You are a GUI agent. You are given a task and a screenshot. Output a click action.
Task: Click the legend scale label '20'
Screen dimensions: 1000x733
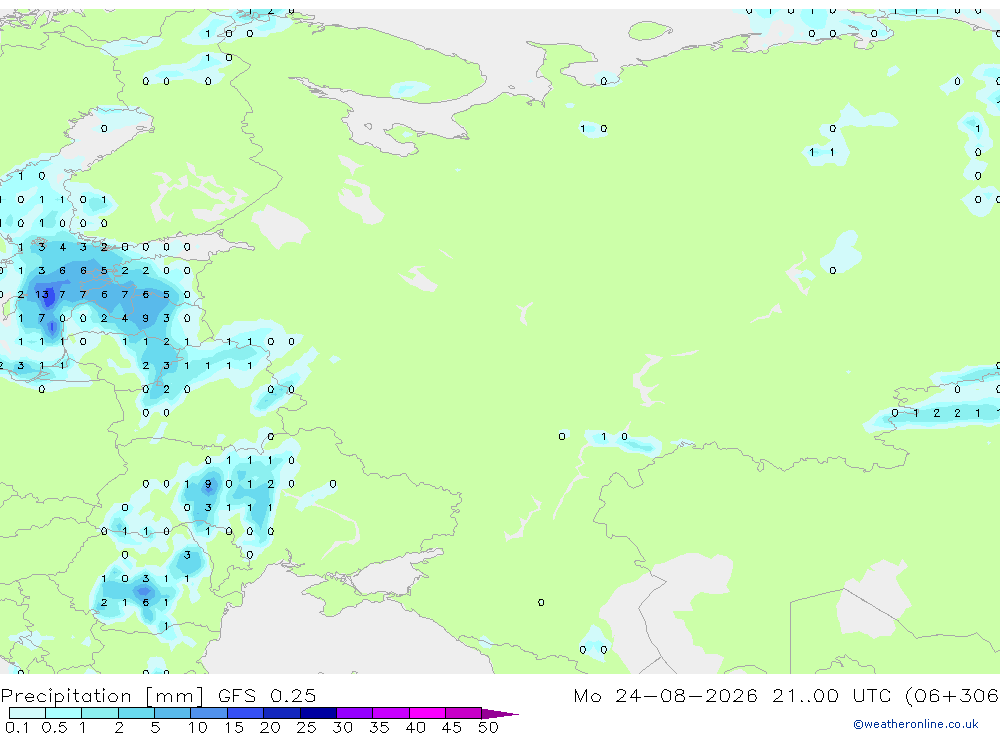click(x=270, y=727)
